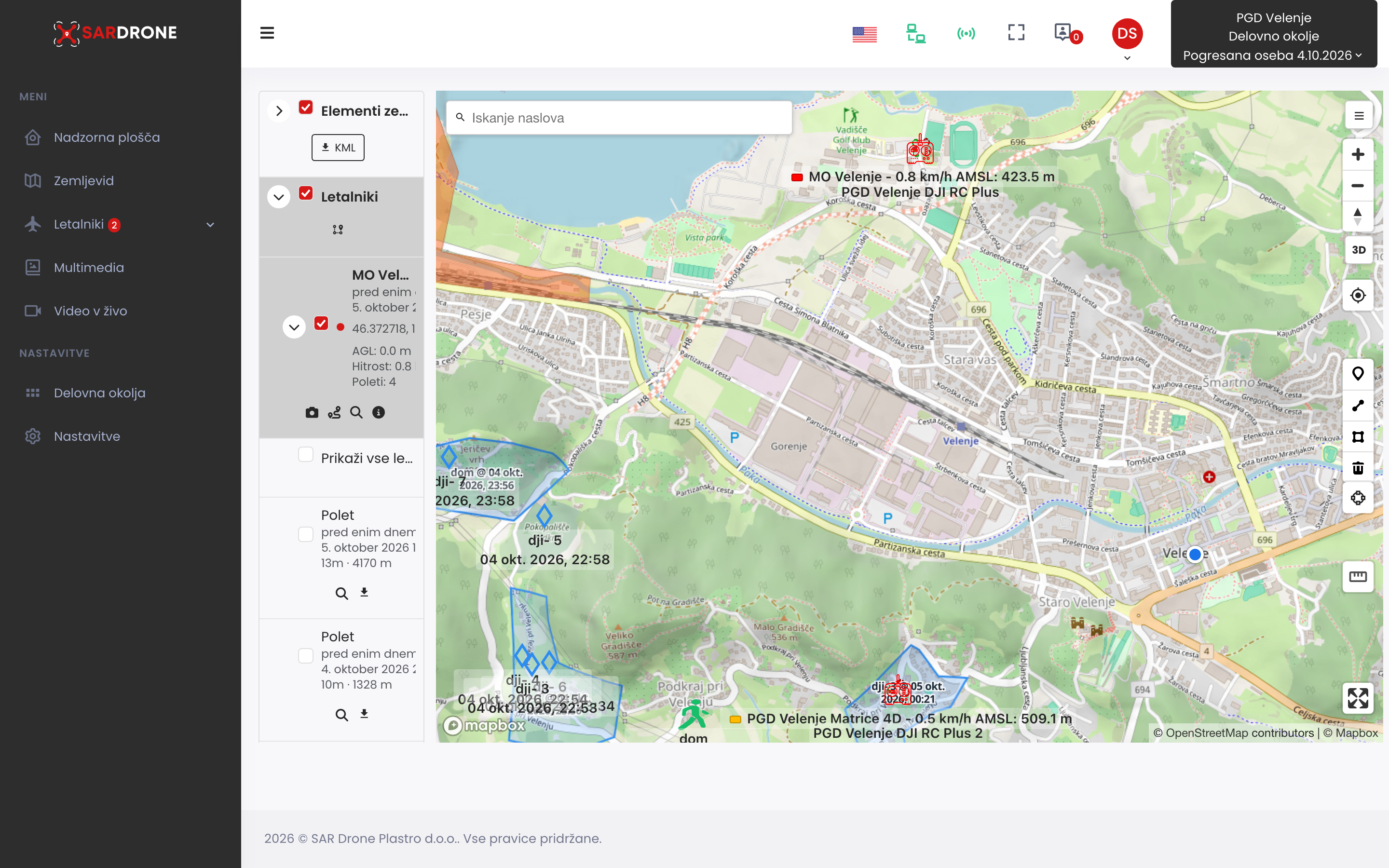Download the 13m · 4170 m flight

pyautogui.click(x=364, y=593)
